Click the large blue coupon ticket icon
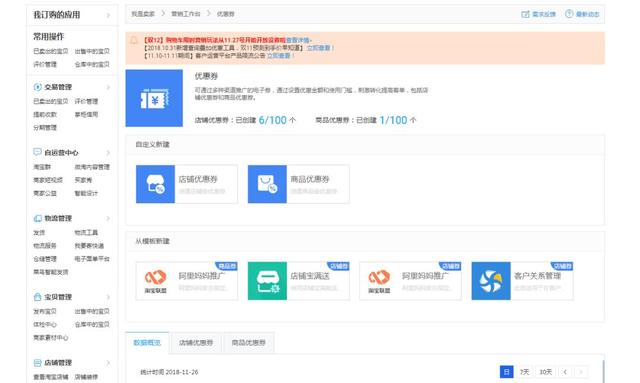 [x=154, y=98]
